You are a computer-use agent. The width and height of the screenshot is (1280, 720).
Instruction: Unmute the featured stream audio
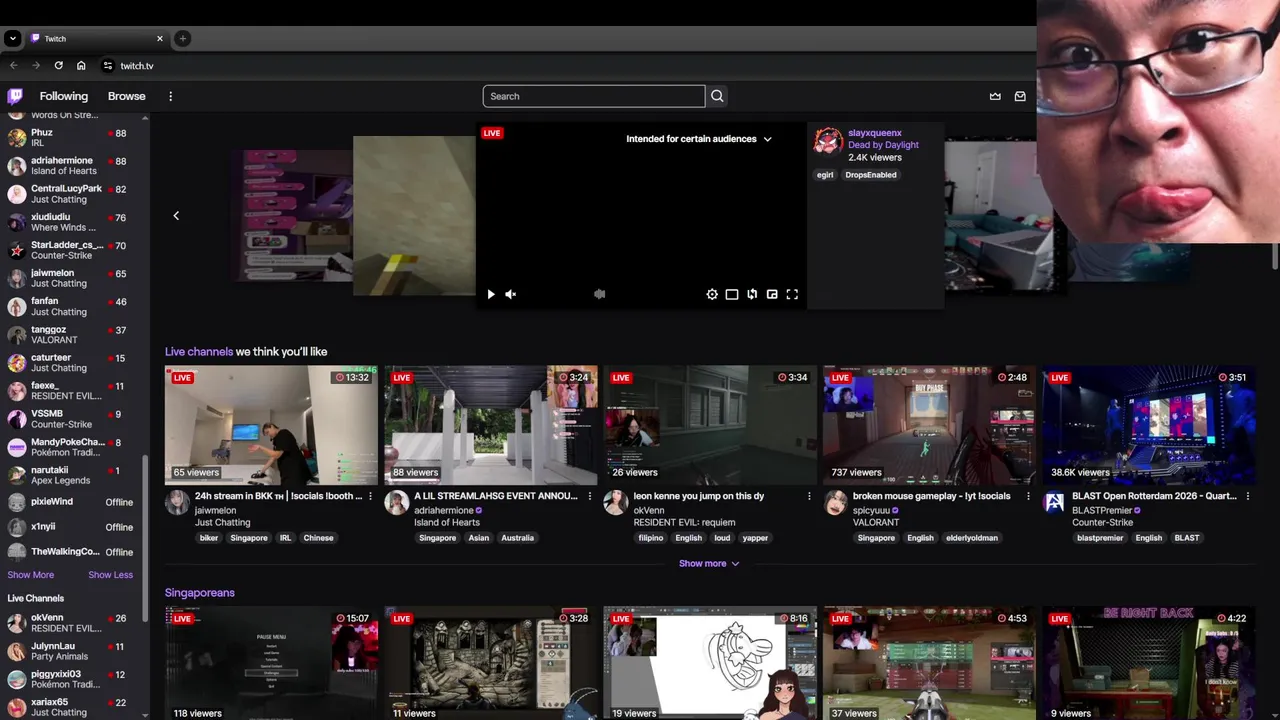[x=510, y=294]
